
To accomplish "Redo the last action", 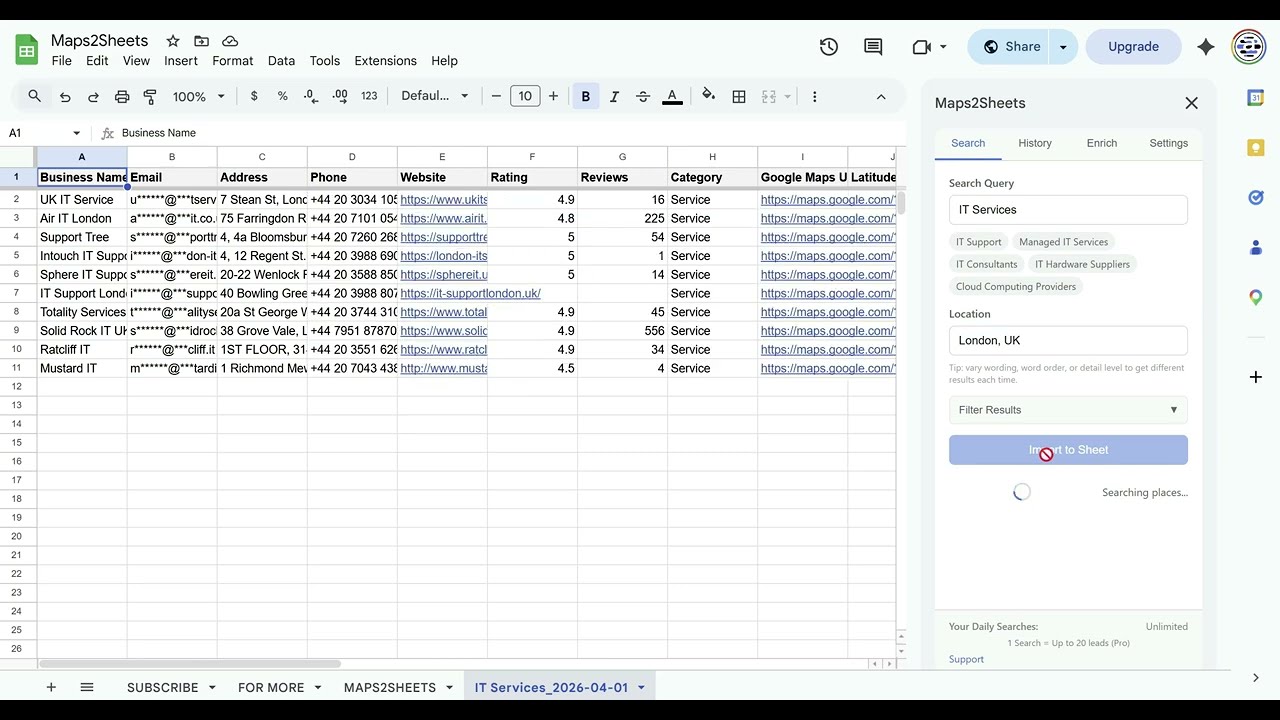I will 93,96.
